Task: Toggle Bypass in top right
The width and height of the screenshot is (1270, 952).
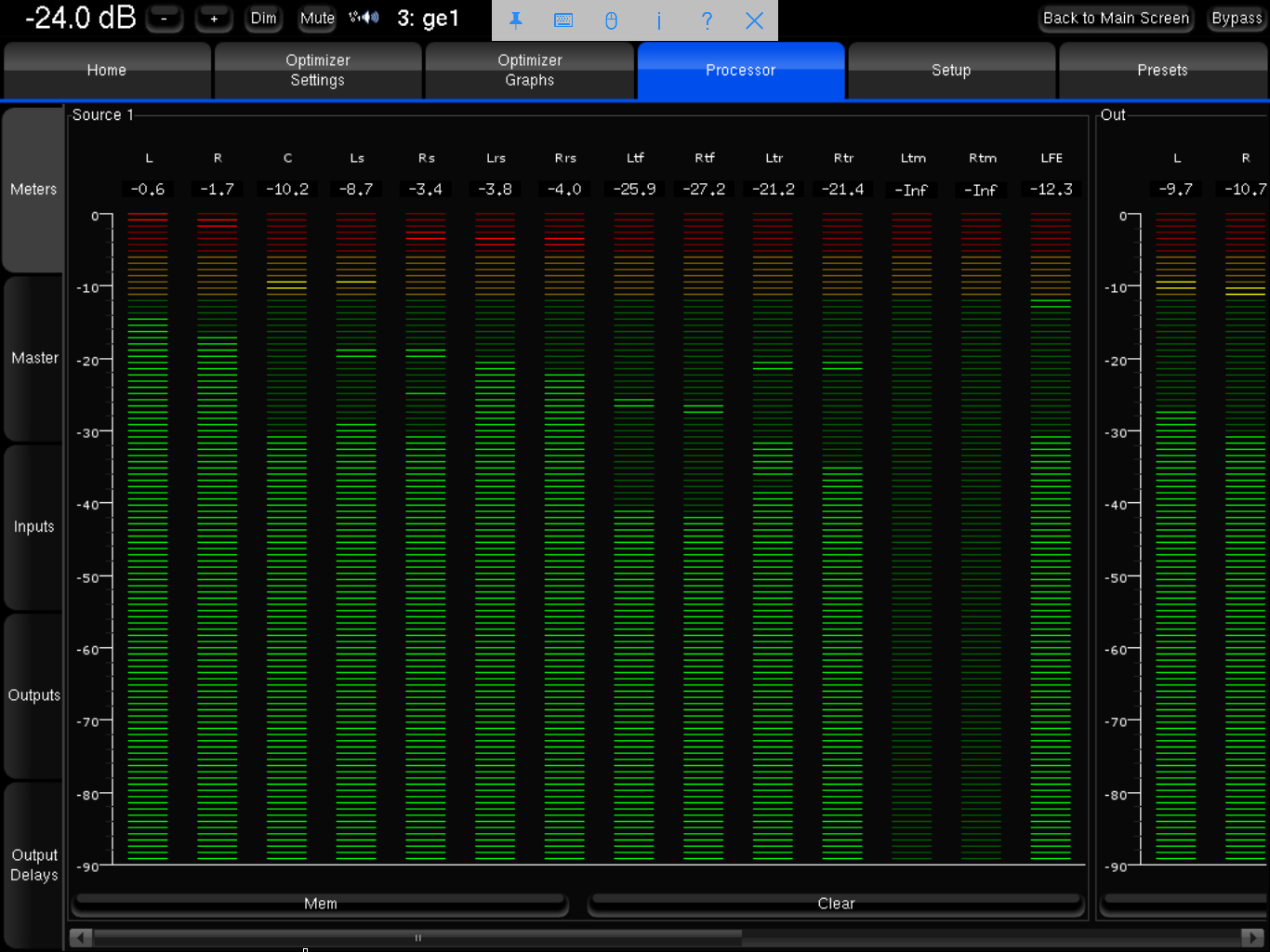Action: tap(1236, 19)
